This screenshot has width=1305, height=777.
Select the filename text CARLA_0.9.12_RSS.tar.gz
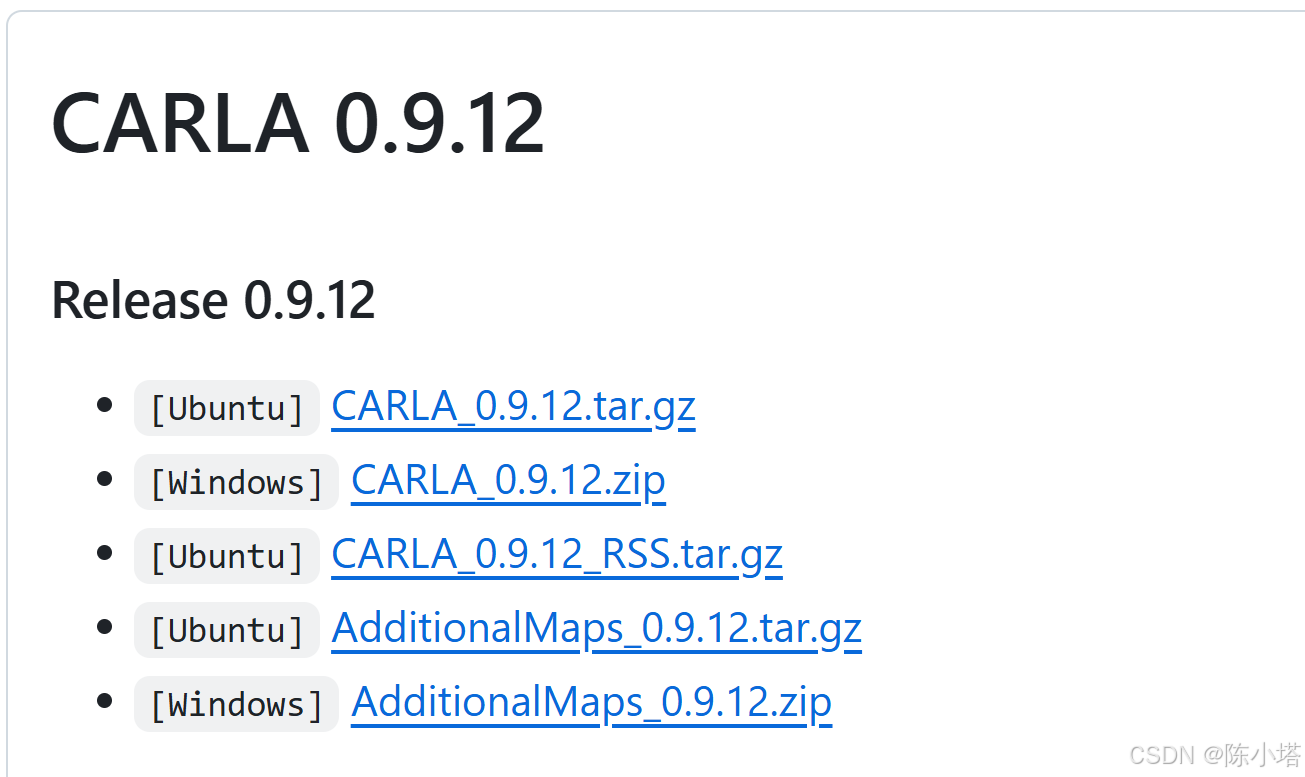coord(557,554)
